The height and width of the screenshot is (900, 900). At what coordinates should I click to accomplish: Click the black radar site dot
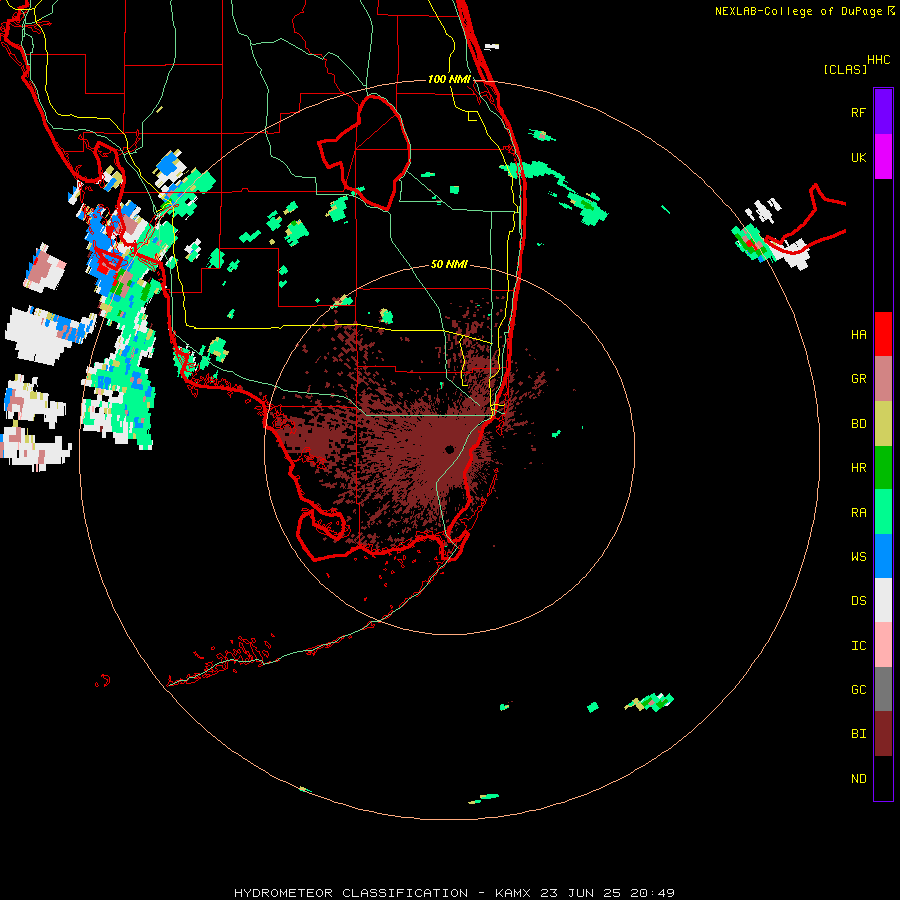[x=449, y=449]
